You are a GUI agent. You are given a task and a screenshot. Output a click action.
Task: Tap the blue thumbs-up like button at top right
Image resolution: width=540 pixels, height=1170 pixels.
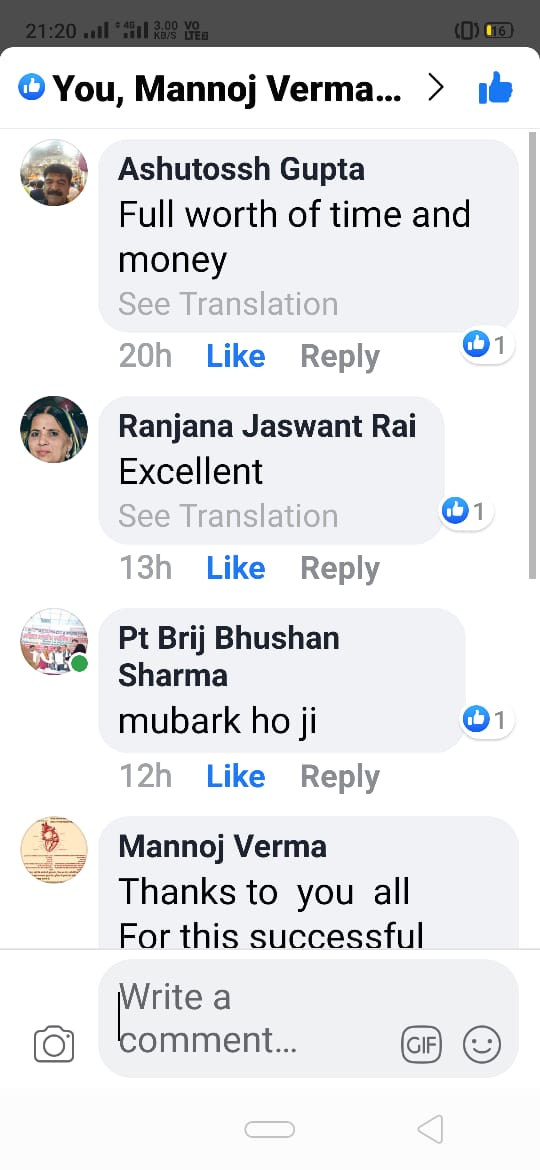(495, 88)
